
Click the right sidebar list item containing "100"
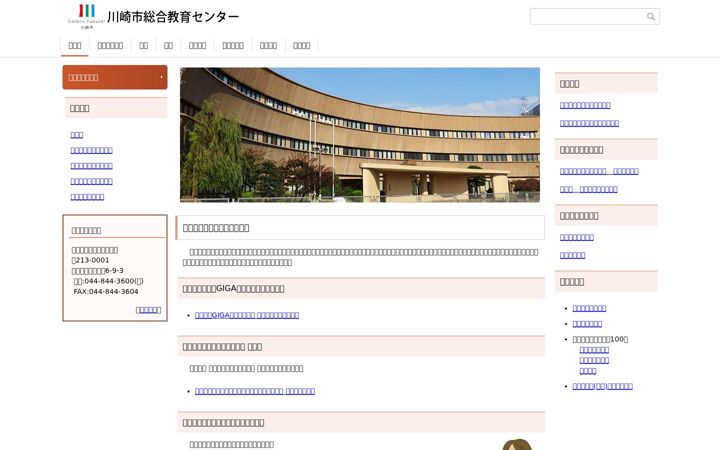click(x=600, y=339)
